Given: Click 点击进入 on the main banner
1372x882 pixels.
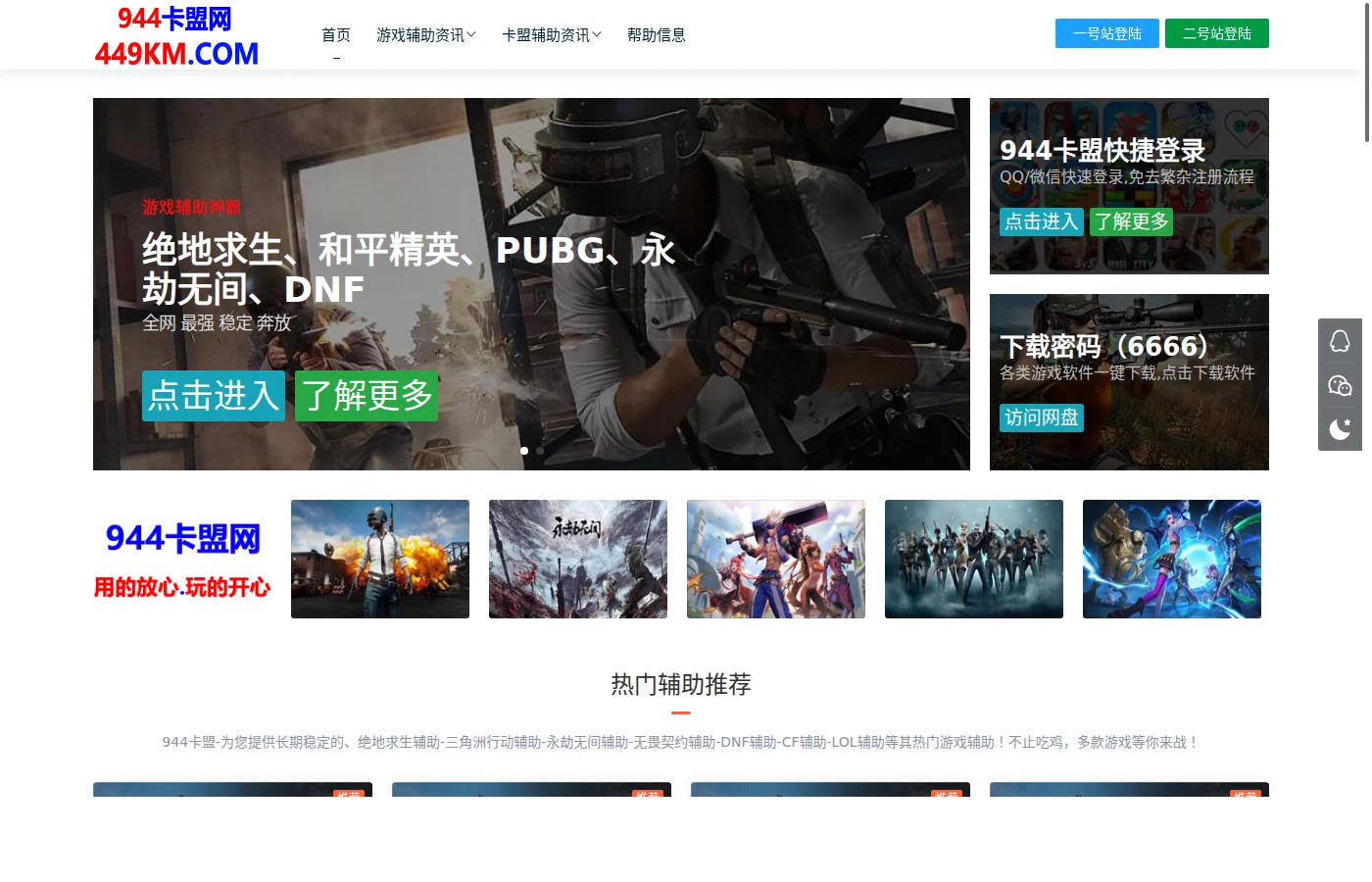Looking at the screenshot, I should [214, 396].
